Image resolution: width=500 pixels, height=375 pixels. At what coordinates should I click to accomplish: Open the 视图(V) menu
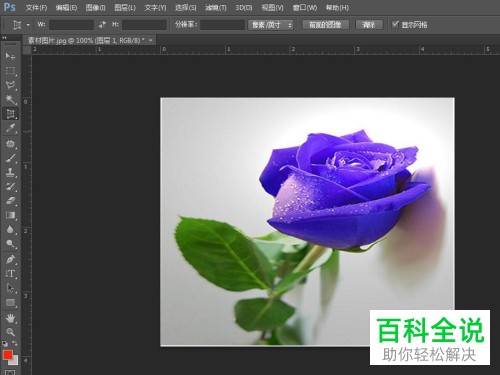tap(272, 7)
